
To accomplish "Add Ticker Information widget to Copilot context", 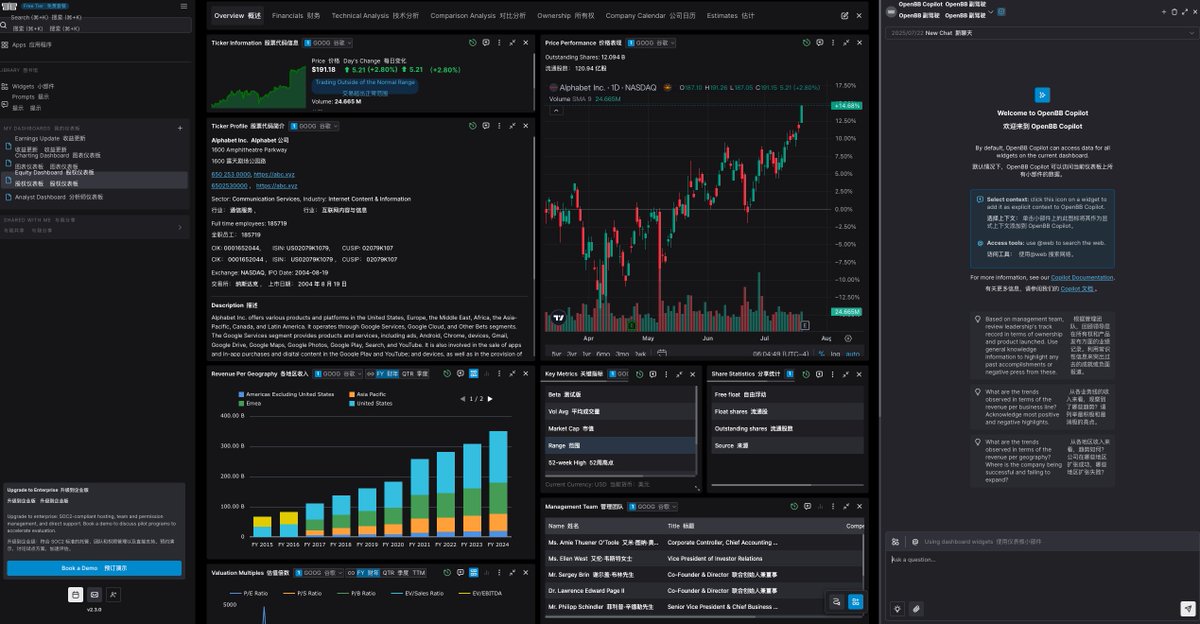I will [x=486, y=43].
